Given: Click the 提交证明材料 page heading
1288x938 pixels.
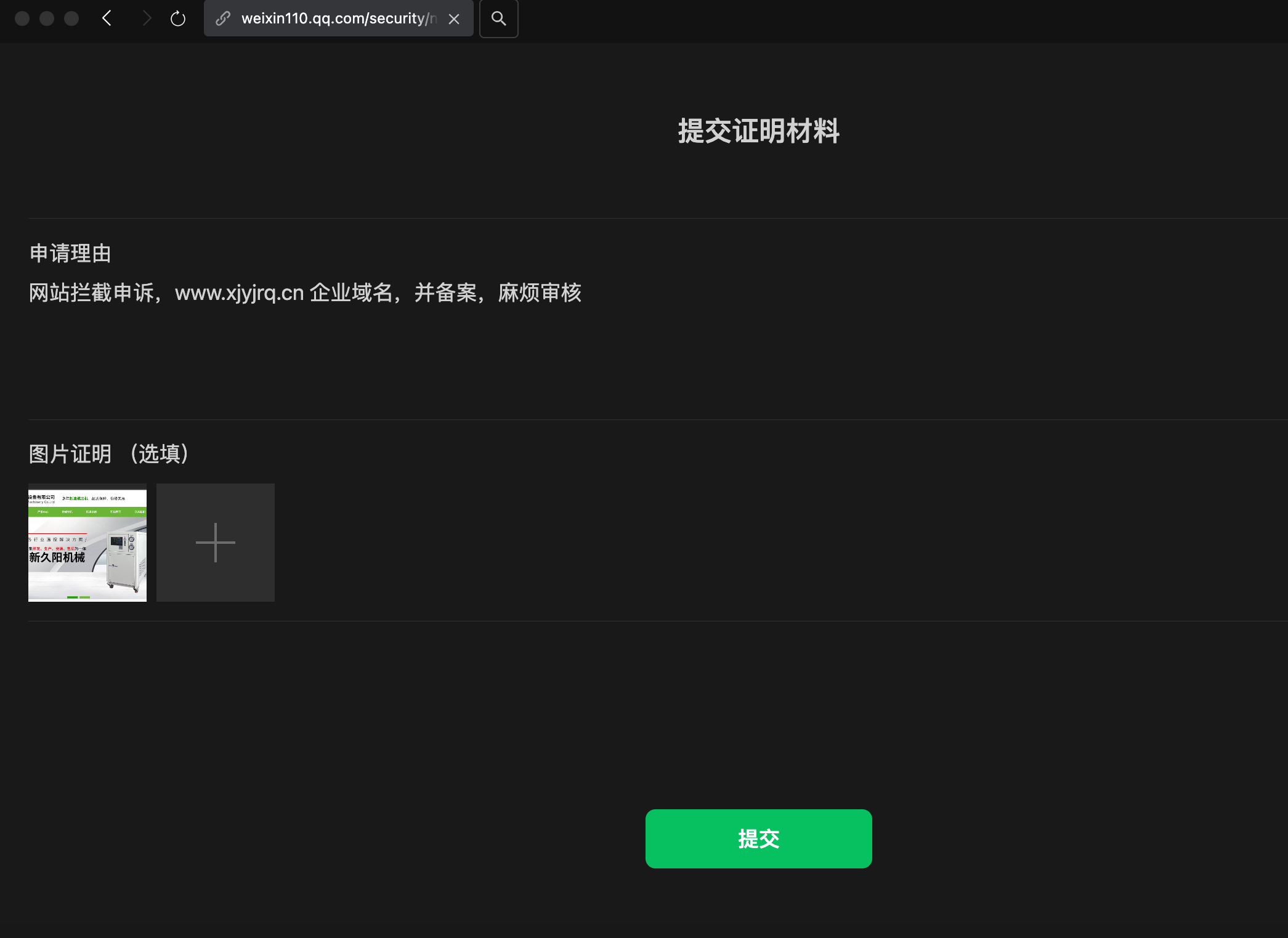Looking at the screenshot, I should point(758,131).
